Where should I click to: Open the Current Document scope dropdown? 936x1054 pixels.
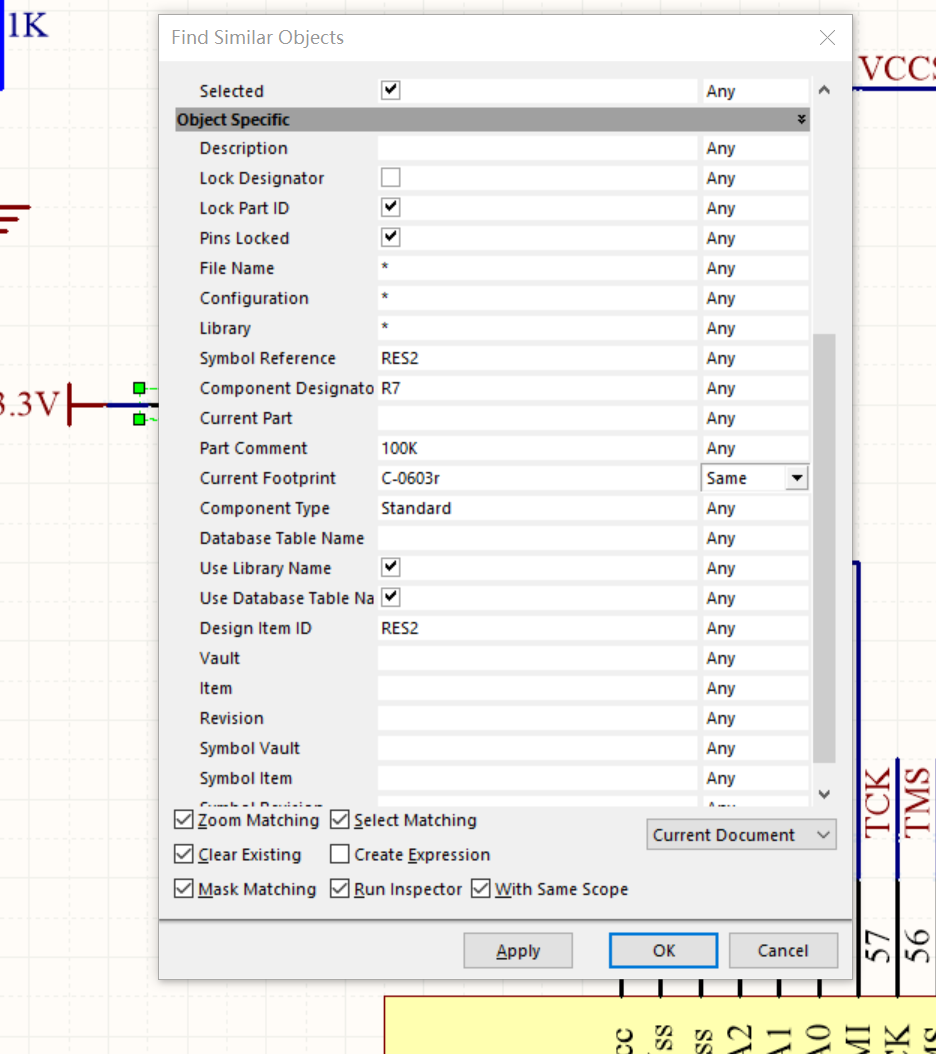click(x=741, y=835)
